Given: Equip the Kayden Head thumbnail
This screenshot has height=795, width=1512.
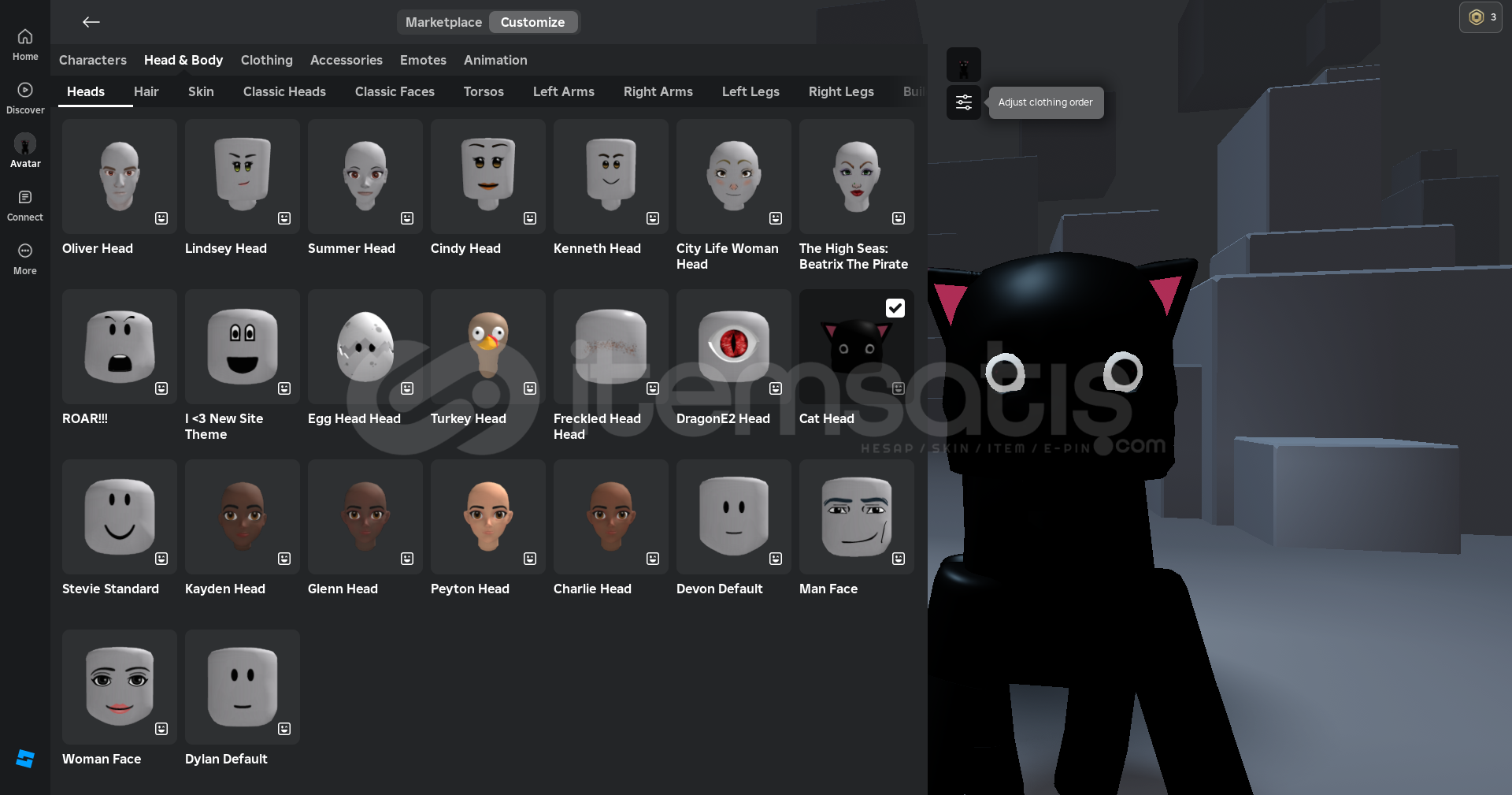Looking at the screenshot, I should point(243,517).
